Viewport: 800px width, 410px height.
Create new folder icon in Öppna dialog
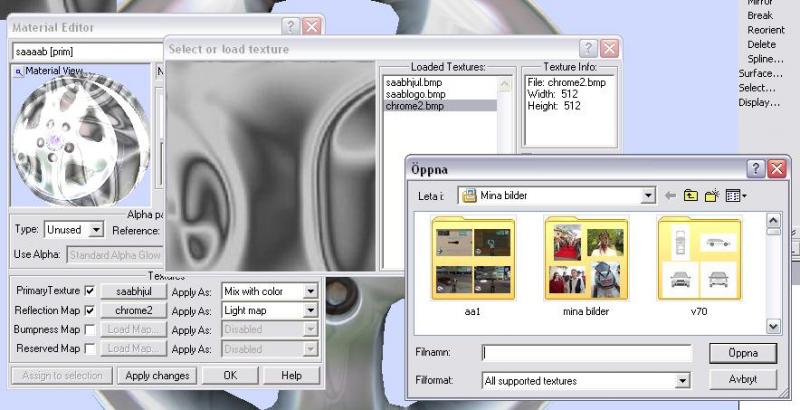coord(712,196)
